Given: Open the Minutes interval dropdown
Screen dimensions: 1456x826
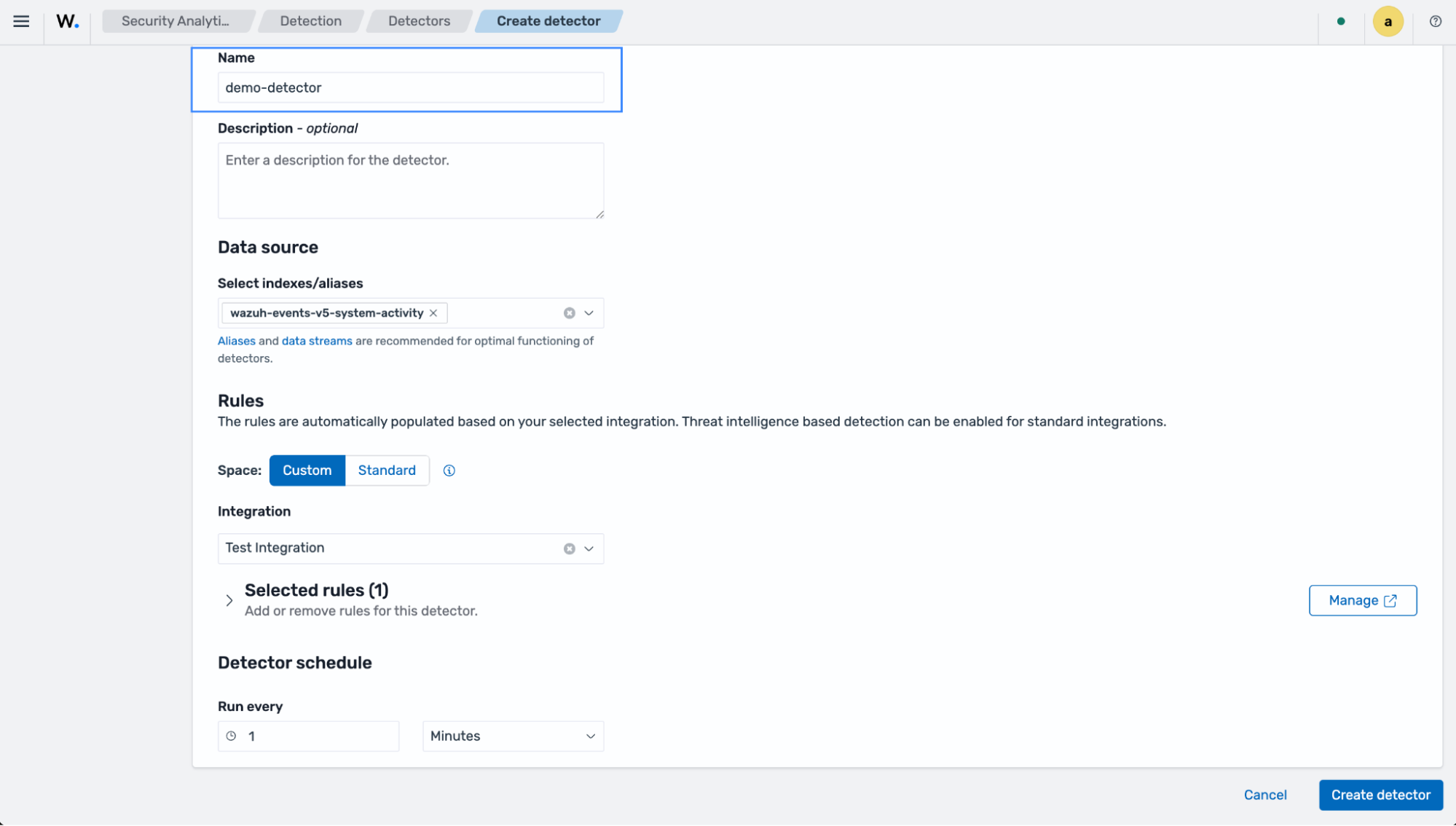Looking at the screenshot, I should pyautogui.click(x=513, y=736).
